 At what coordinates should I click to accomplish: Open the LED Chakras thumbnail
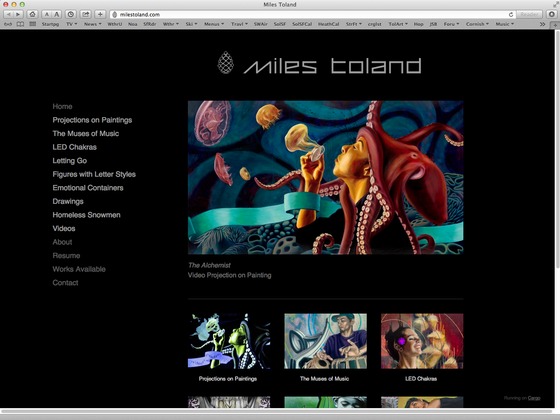tap(422, 341)
